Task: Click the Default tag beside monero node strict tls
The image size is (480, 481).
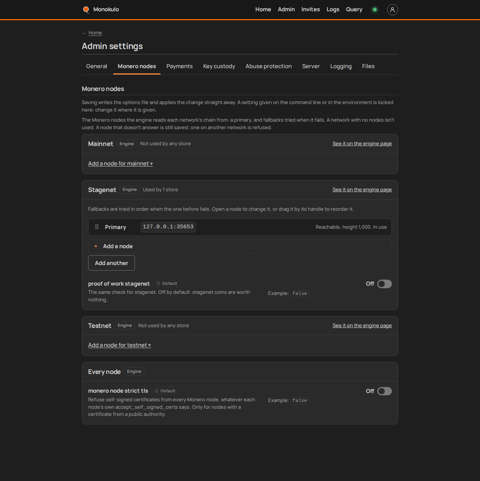Action: click(166, 391)
